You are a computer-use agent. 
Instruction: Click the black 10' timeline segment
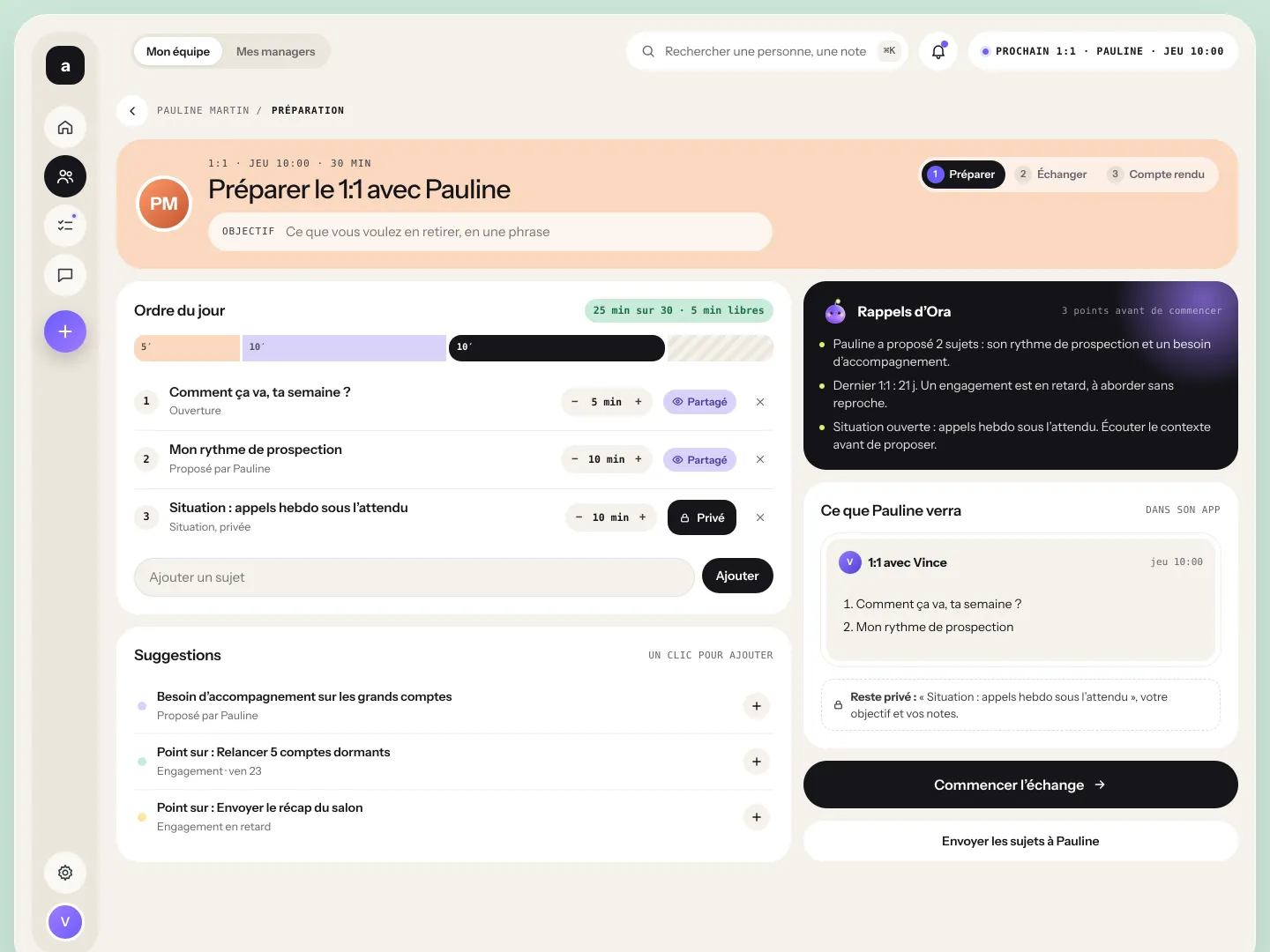557,347
